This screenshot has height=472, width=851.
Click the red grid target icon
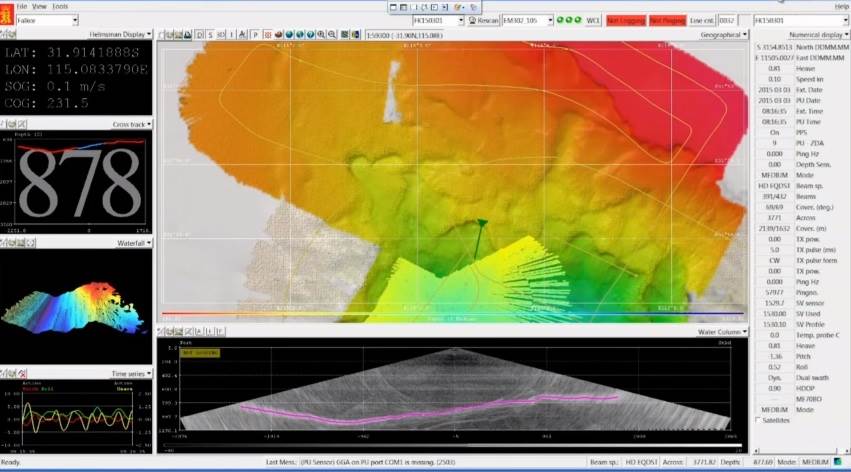click(266, 35)
